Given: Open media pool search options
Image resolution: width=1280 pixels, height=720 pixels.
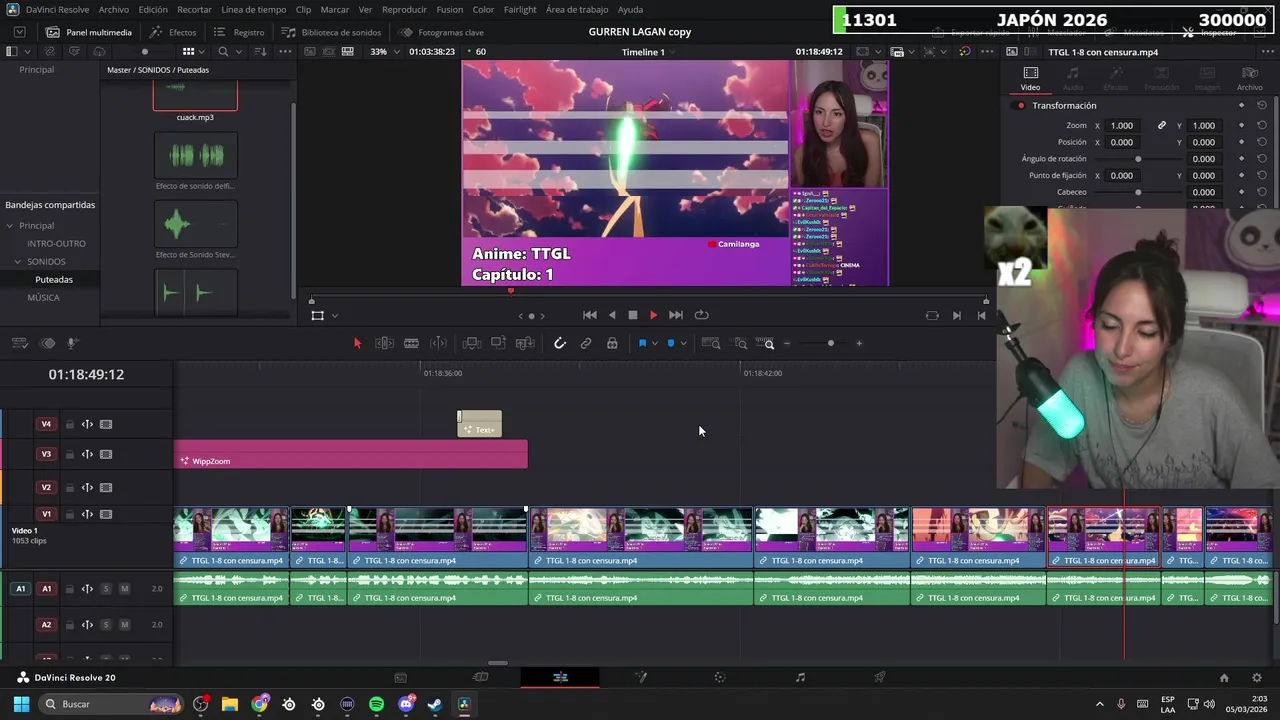Looking at the screenshot, I should pos(237,52).
